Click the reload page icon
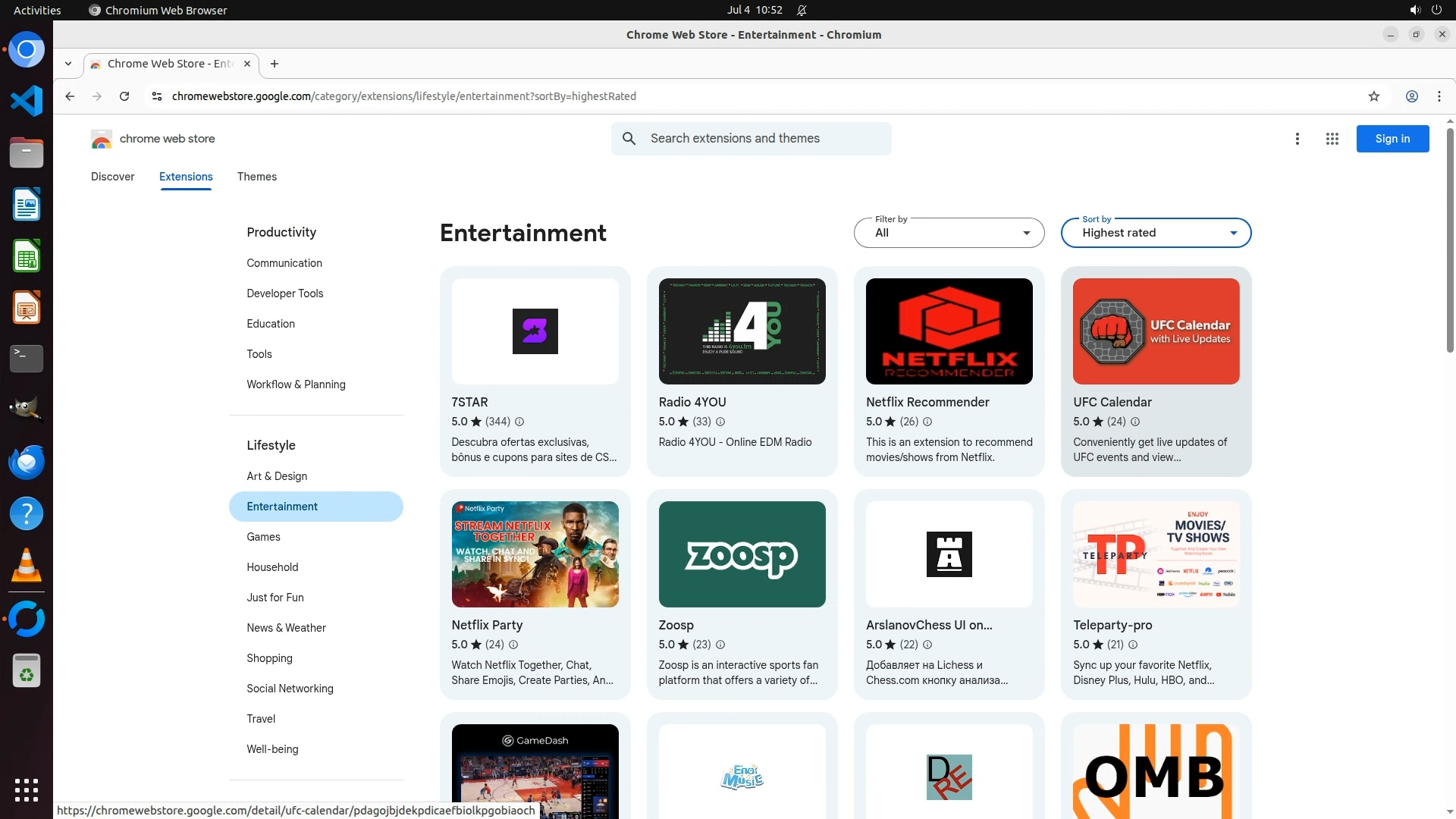This screenshot has height=819, width=1456. coord(124,96)
